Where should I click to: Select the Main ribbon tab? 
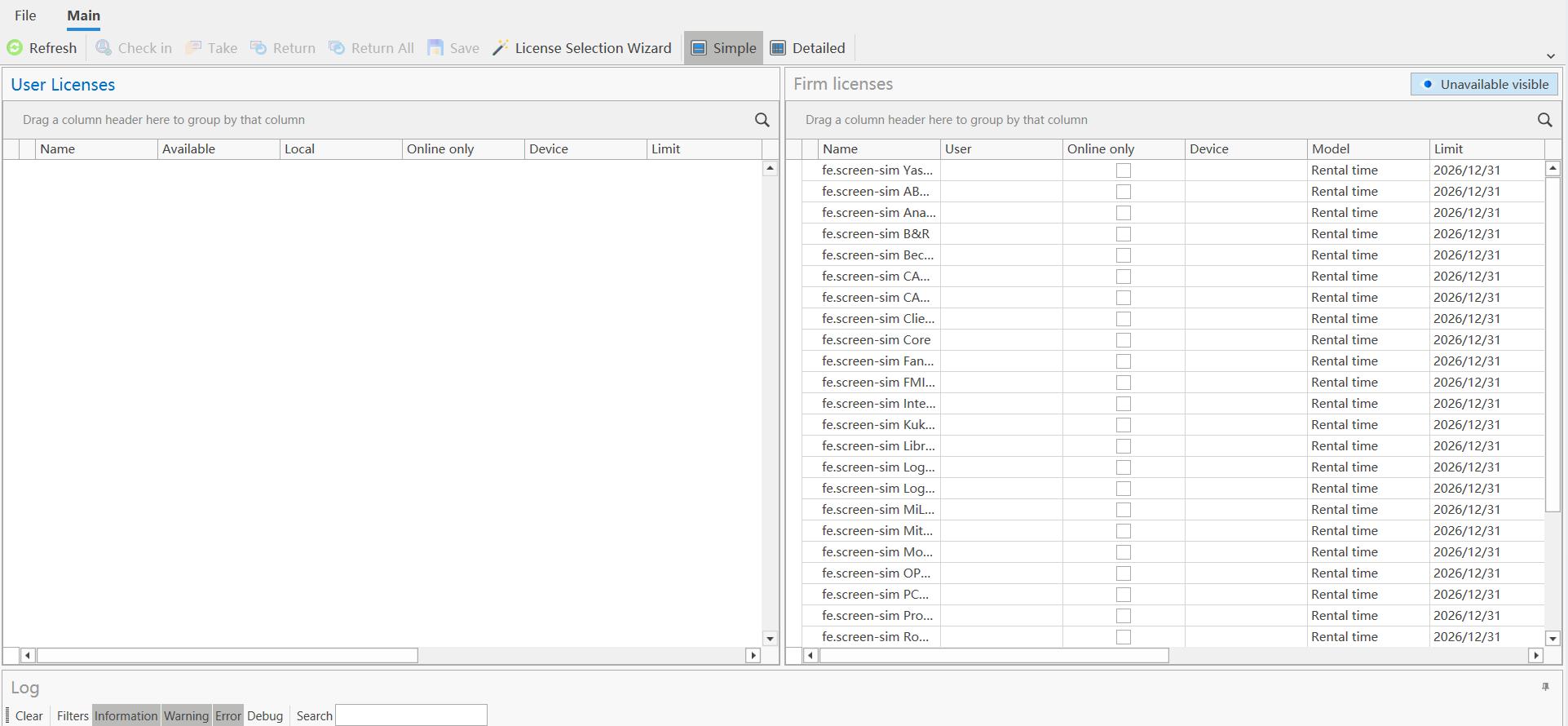pos(84,15)
